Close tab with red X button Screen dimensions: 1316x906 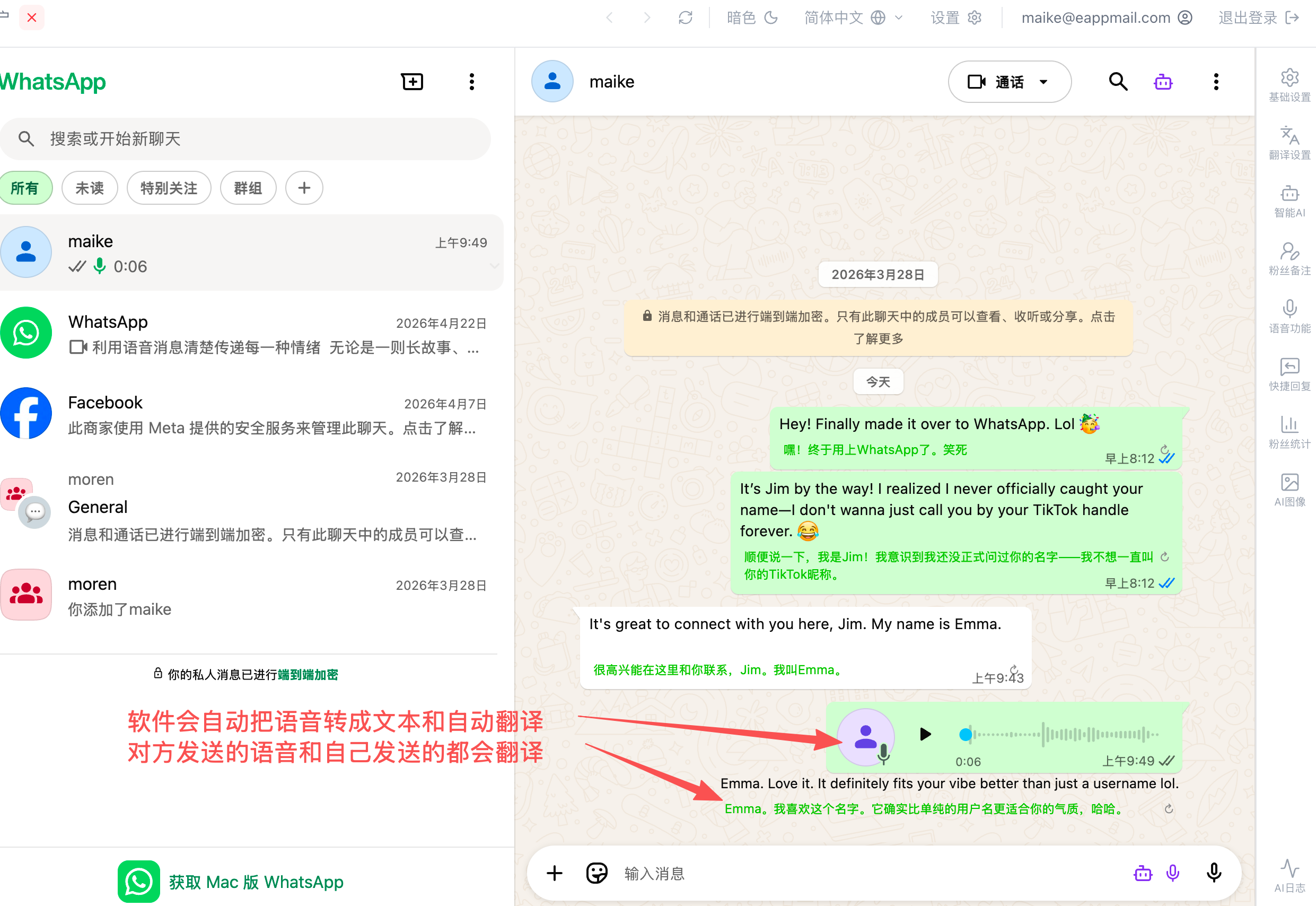[x=32, y=18]
